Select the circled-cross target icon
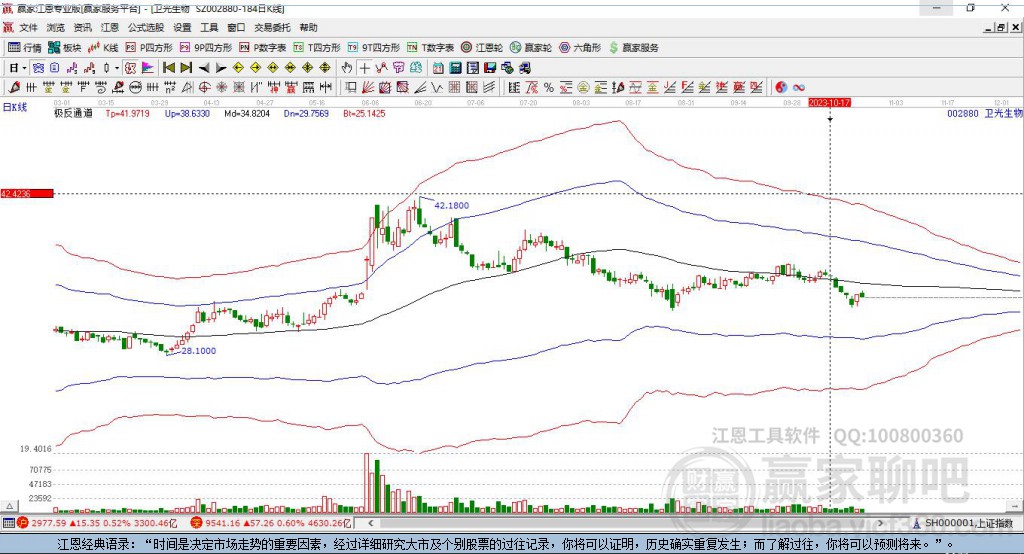Viewport: 1024px width, 554px height. click(x=204, y=88)
